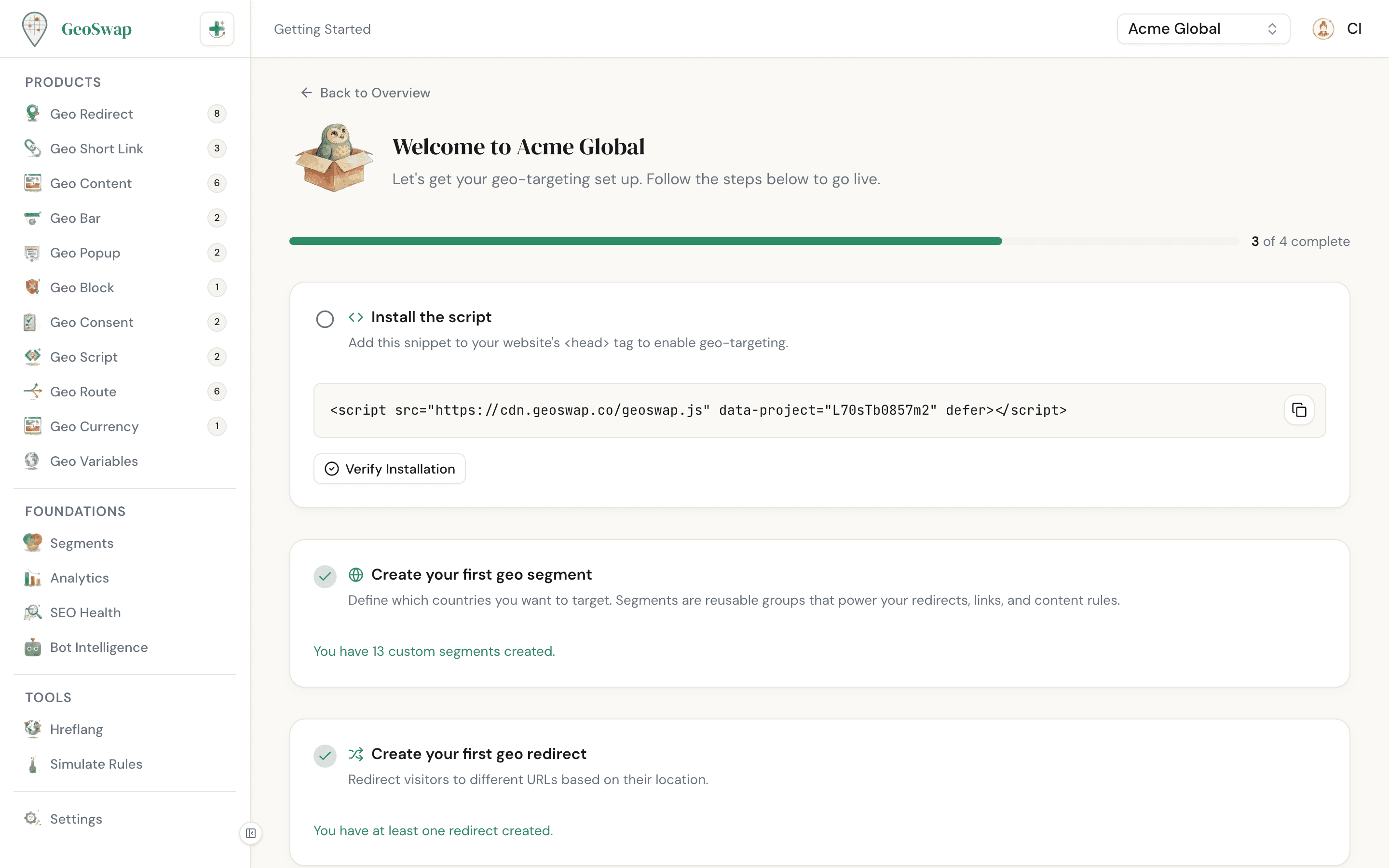This screenshot has height=868, width=1389.
Task: Open Bot Intelligence
Action: (99, 647)
